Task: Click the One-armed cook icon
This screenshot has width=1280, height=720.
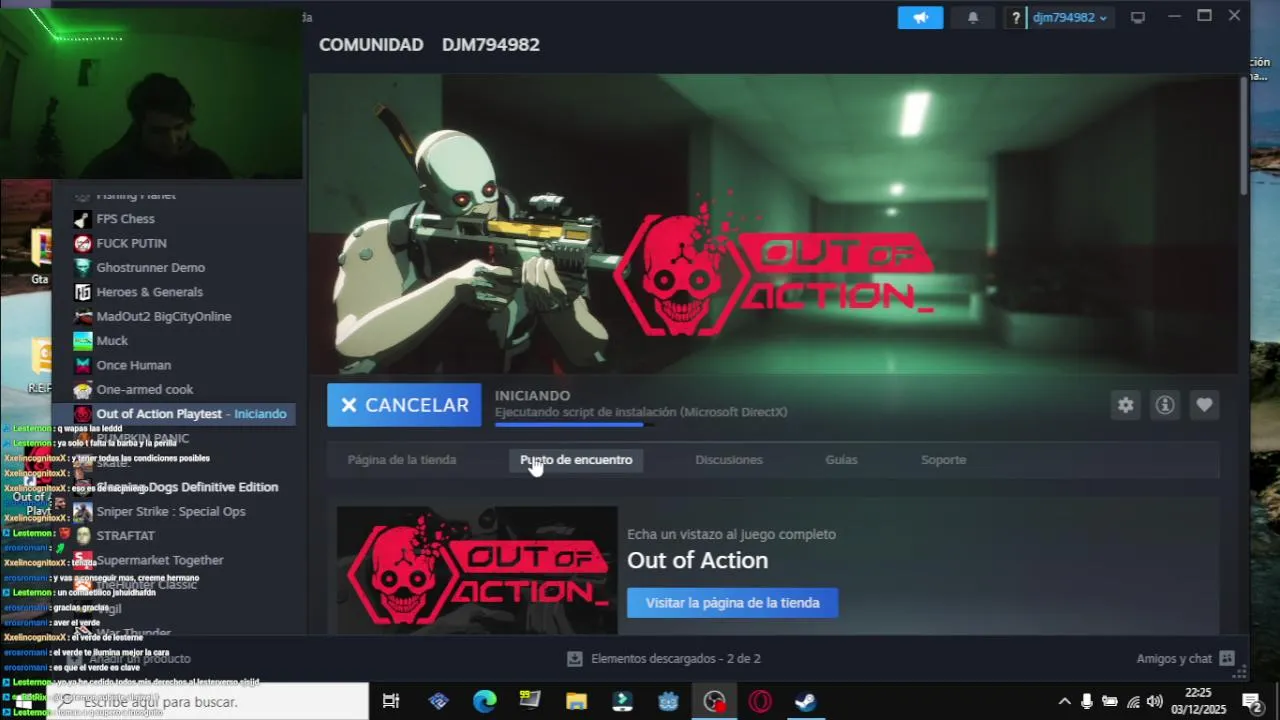Action: [83, 390]
